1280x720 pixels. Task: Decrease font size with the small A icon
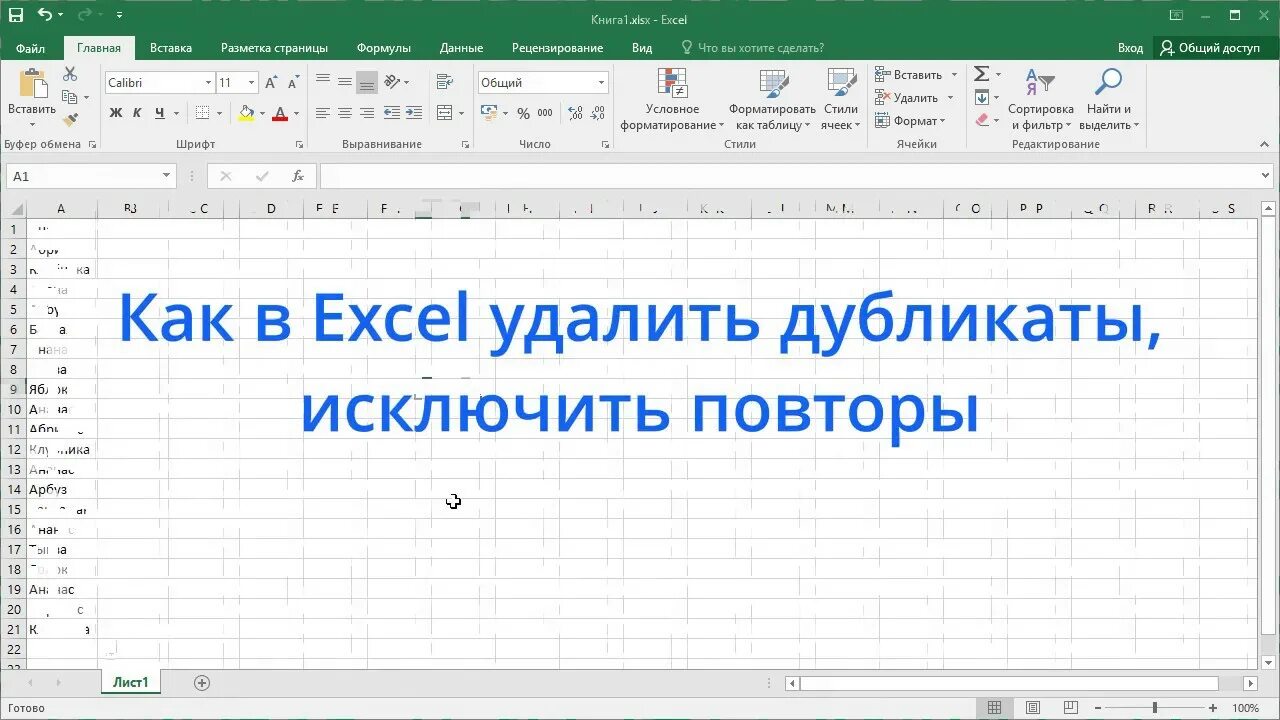point(294,83)
